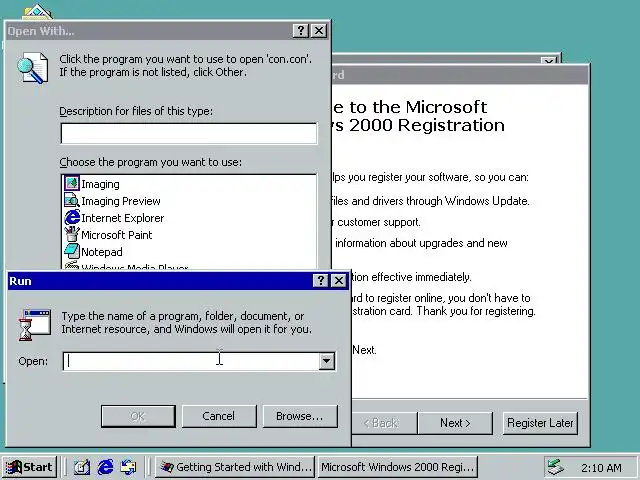640x480 pixels.
Task: Click the Help question mark in Open With
Action: [300, 31]
